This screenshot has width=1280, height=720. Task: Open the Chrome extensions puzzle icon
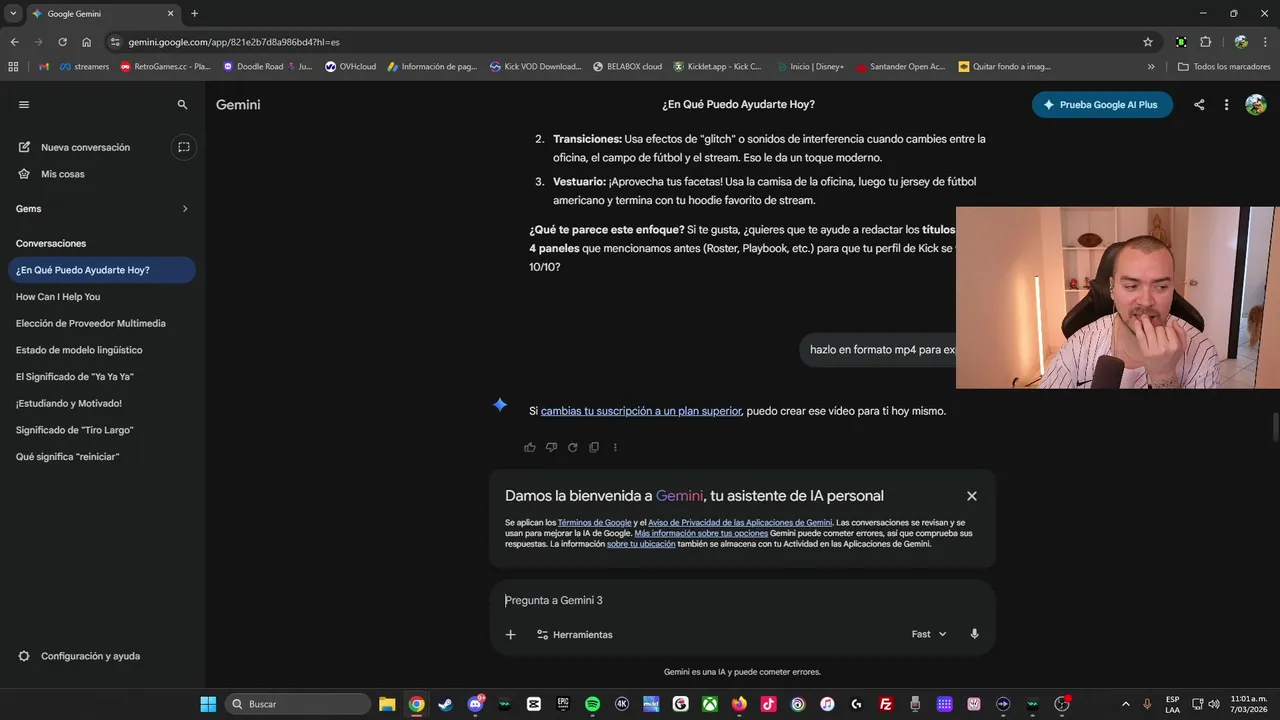click(x=1205, y=42)
